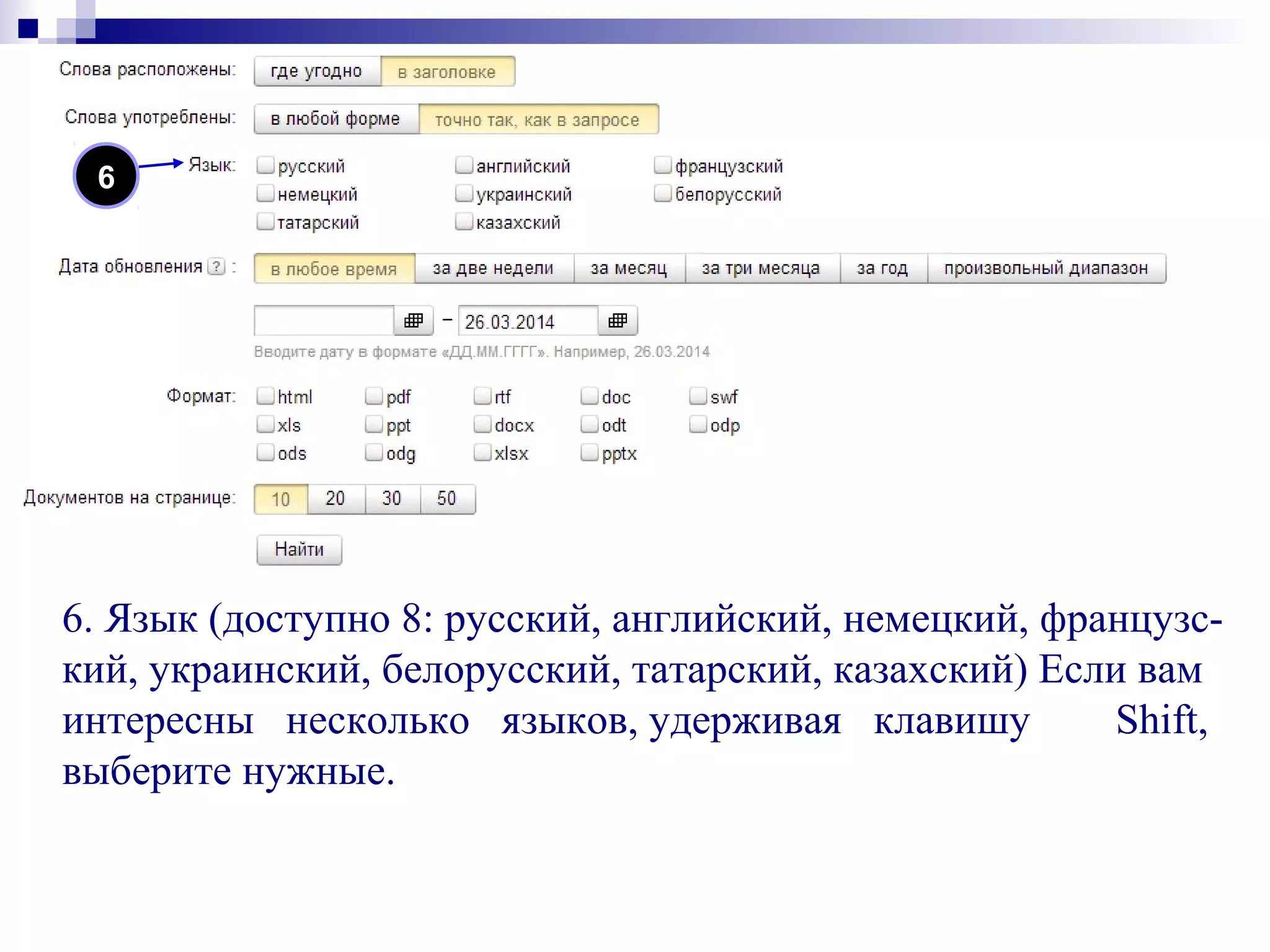Click the Найти search button
Screen dimensions: 1270x952
point(299,549)
